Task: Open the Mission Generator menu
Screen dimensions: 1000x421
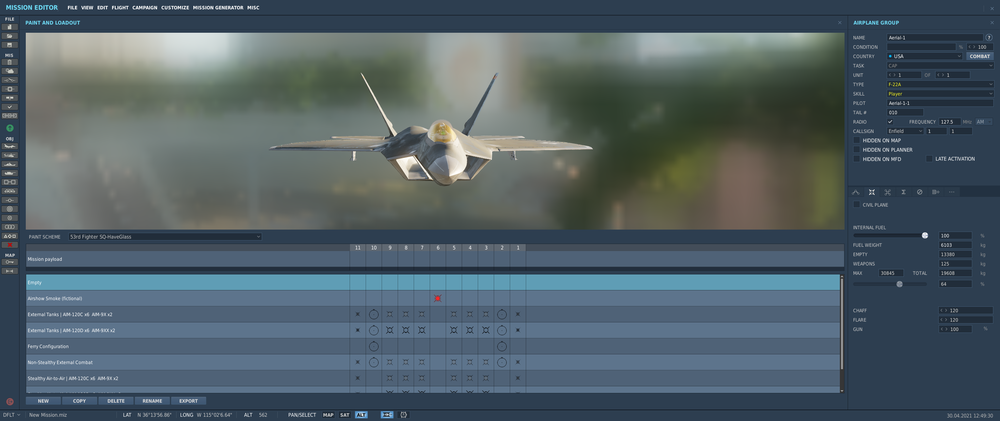Action: (218, 8)
